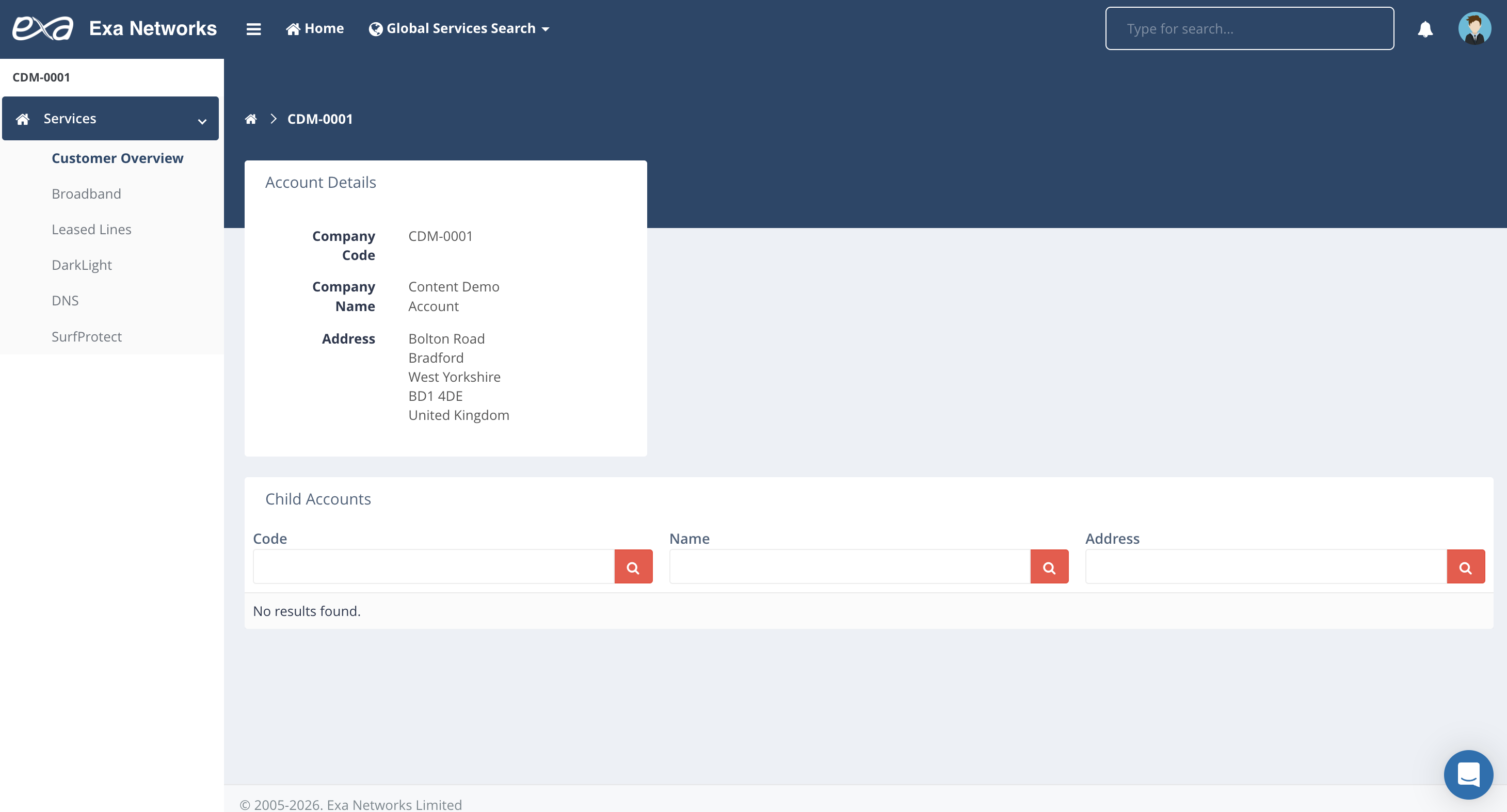Image resolution: width=1507 pixels, height=812 pixels.
Task: Select the Customer Overview item
Action: click(x=117, y=158)
